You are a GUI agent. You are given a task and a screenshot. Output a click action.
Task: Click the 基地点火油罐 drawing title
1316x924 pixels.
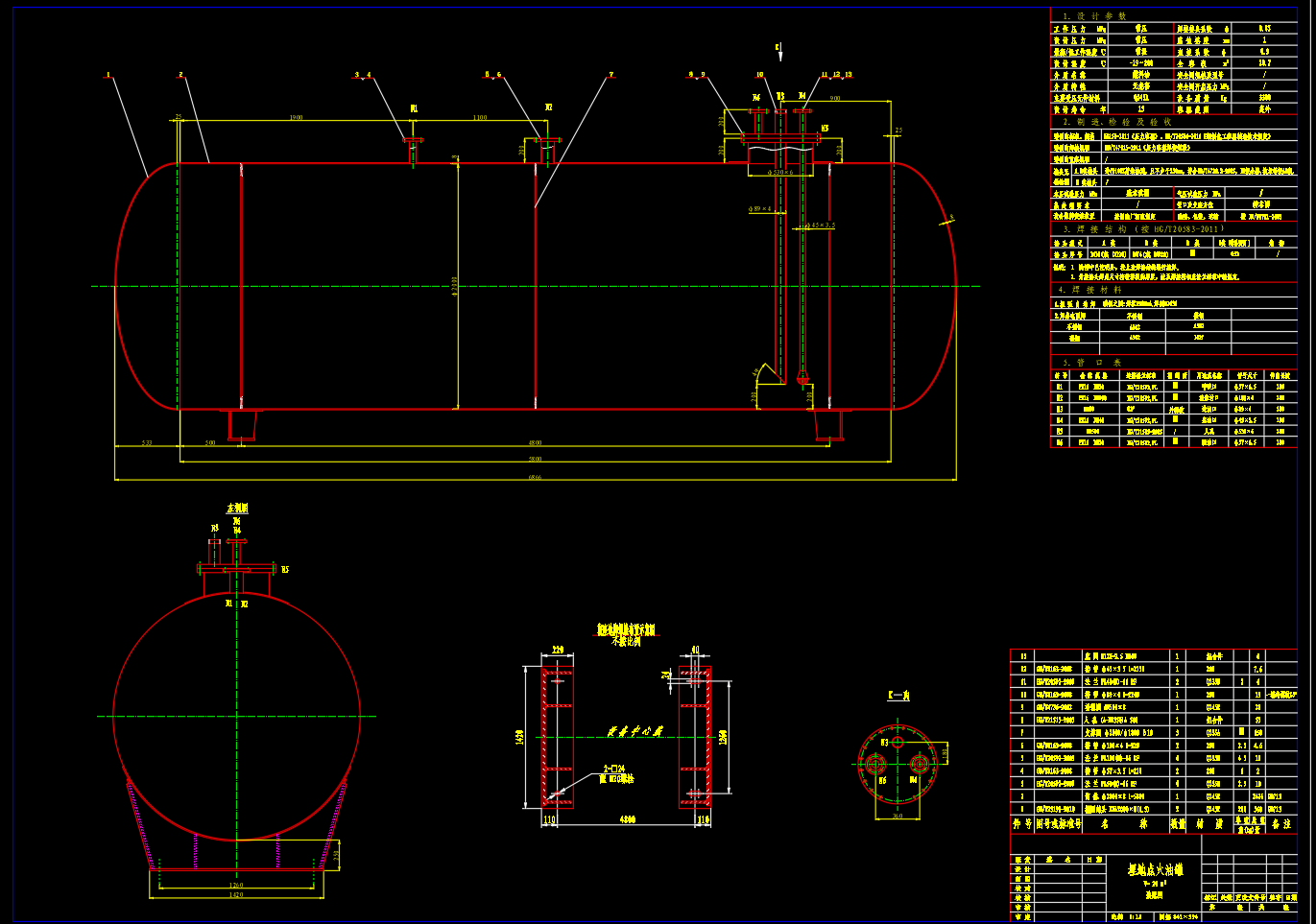click(1155, 870)
